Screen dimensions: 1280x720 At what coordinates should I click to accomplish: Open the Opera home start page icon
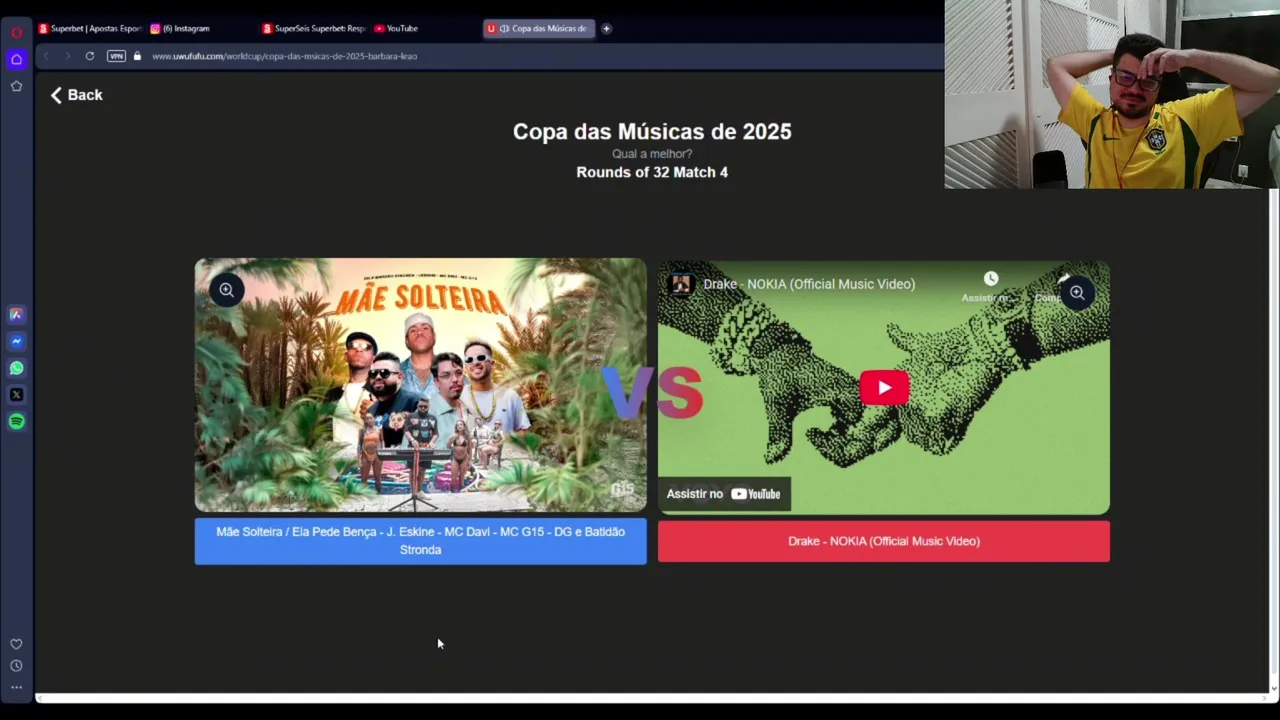(16, 59)
